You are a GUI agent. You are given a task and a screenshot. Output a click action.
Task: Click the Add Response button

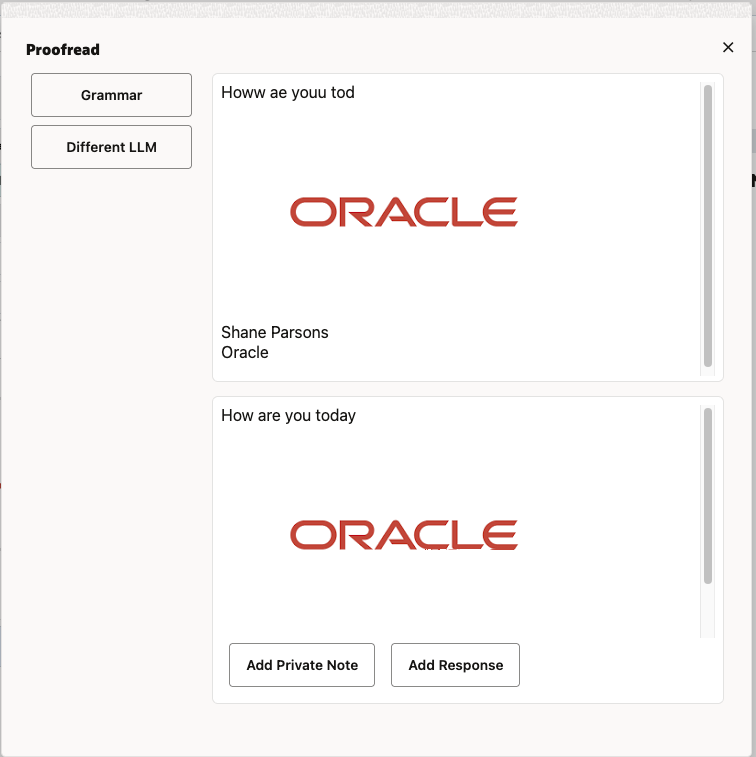click(x=455, y=665)
